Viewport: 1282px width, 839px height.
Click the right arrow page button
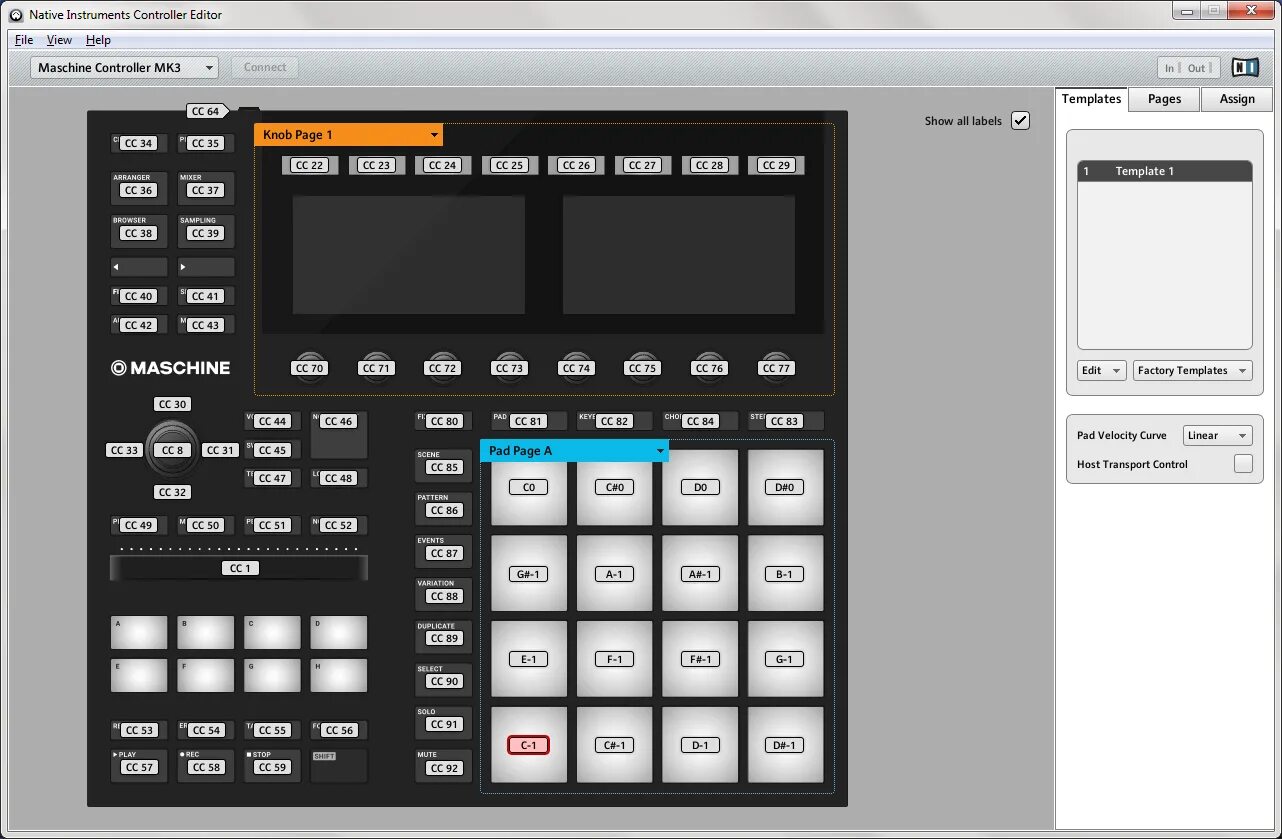click(206, 267)
